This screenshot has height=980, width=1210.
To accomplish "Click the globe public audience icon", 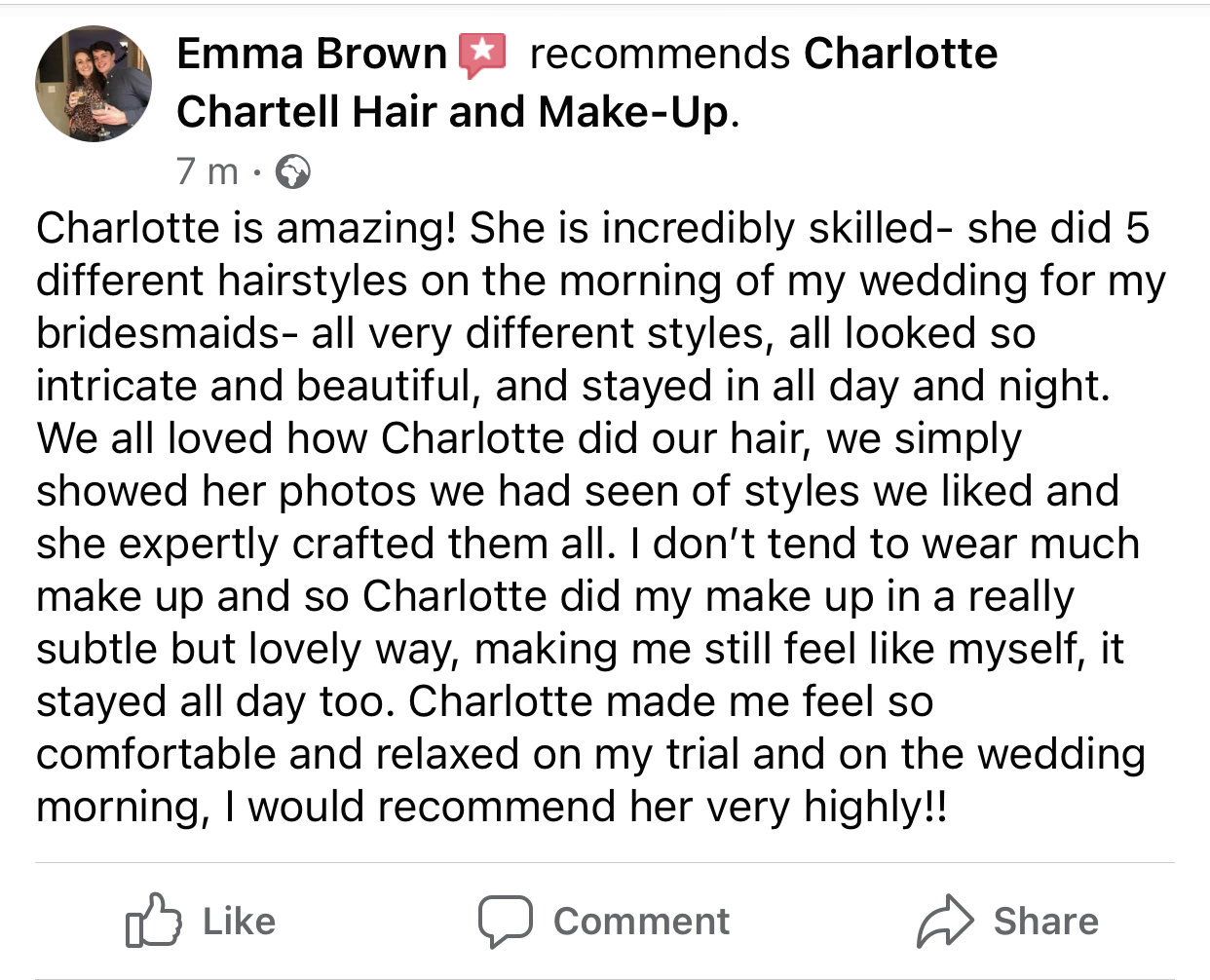I will tap(293, 172).
